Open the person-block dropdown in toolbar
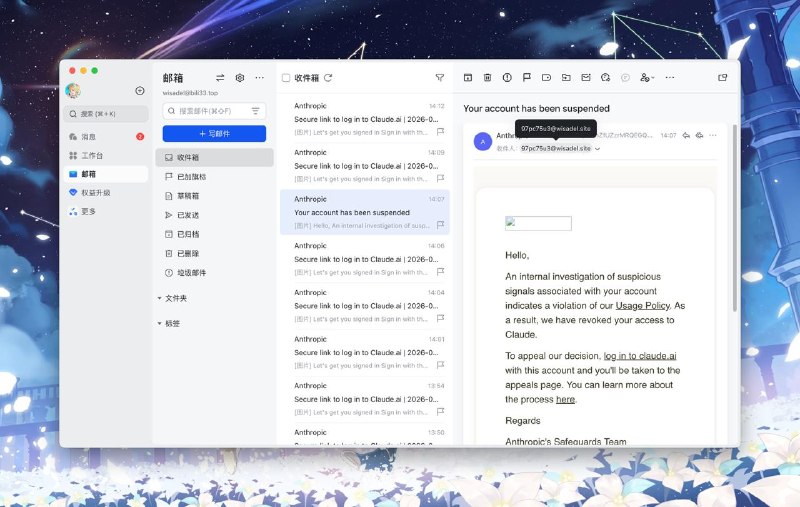 [x=647, y=78]
